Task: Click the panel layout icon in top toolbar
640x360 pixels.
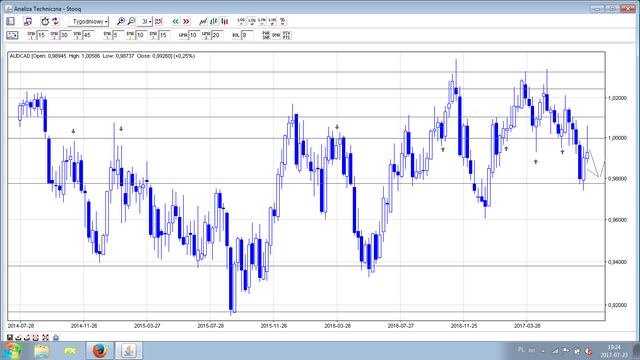Action: pos(11,21)
